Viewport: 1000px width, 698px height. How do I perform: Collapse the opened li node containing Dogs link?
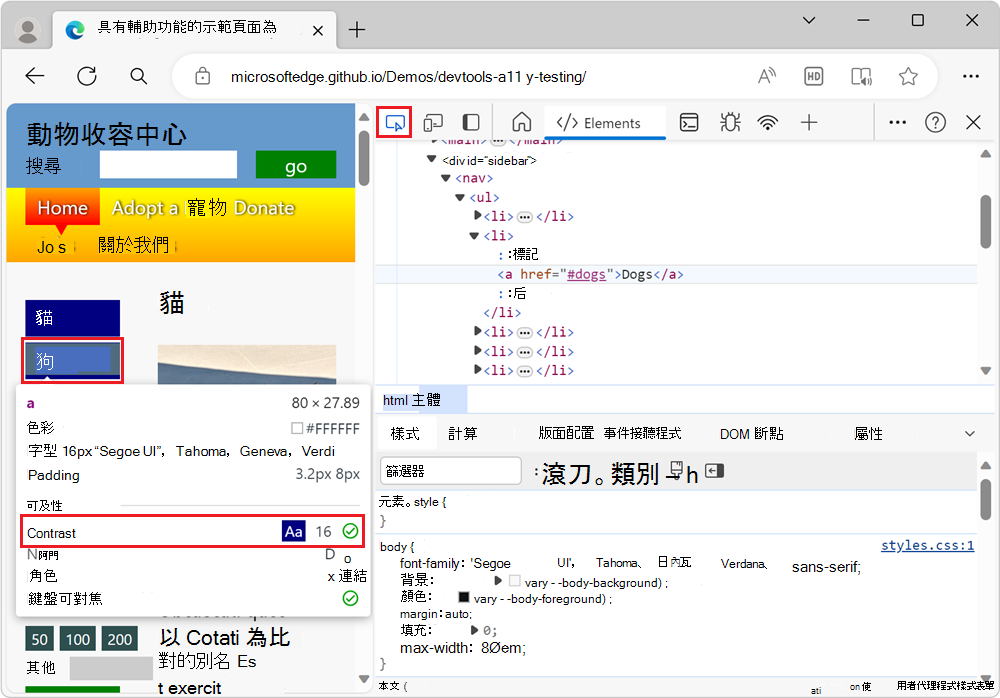(474, 235)
